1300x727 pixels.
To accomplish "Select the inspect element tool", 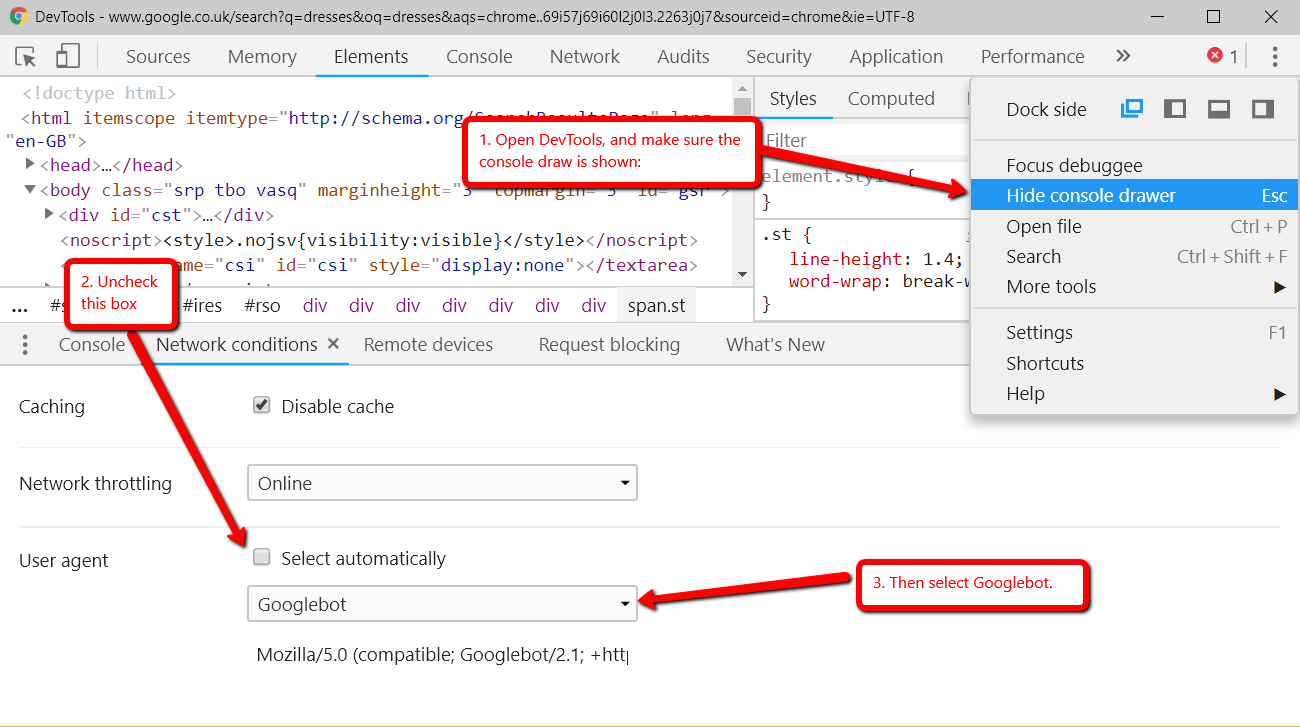I will pos(25,57).
